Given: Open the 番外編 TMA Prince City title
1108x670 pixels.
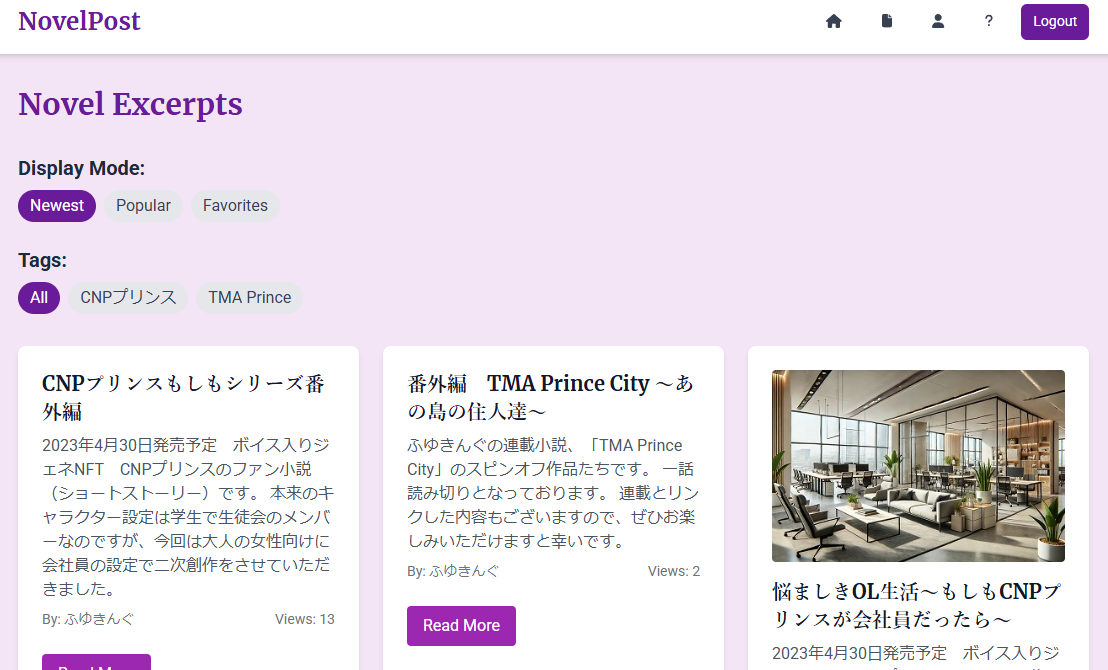Looking at the screenshot, I should 552,396.
